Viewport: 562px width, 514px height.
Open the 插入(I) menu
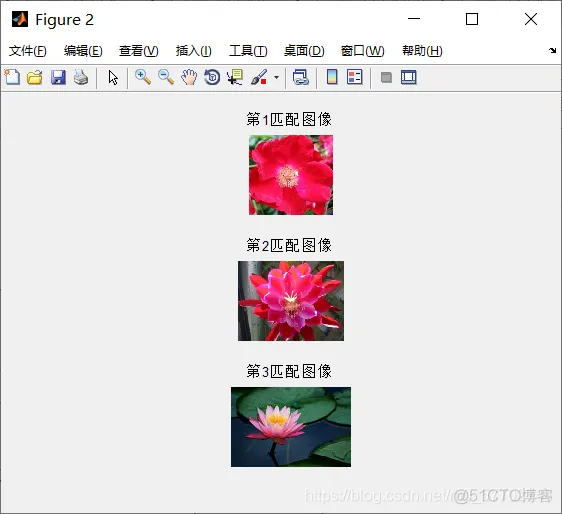click(x=194, y=51)
